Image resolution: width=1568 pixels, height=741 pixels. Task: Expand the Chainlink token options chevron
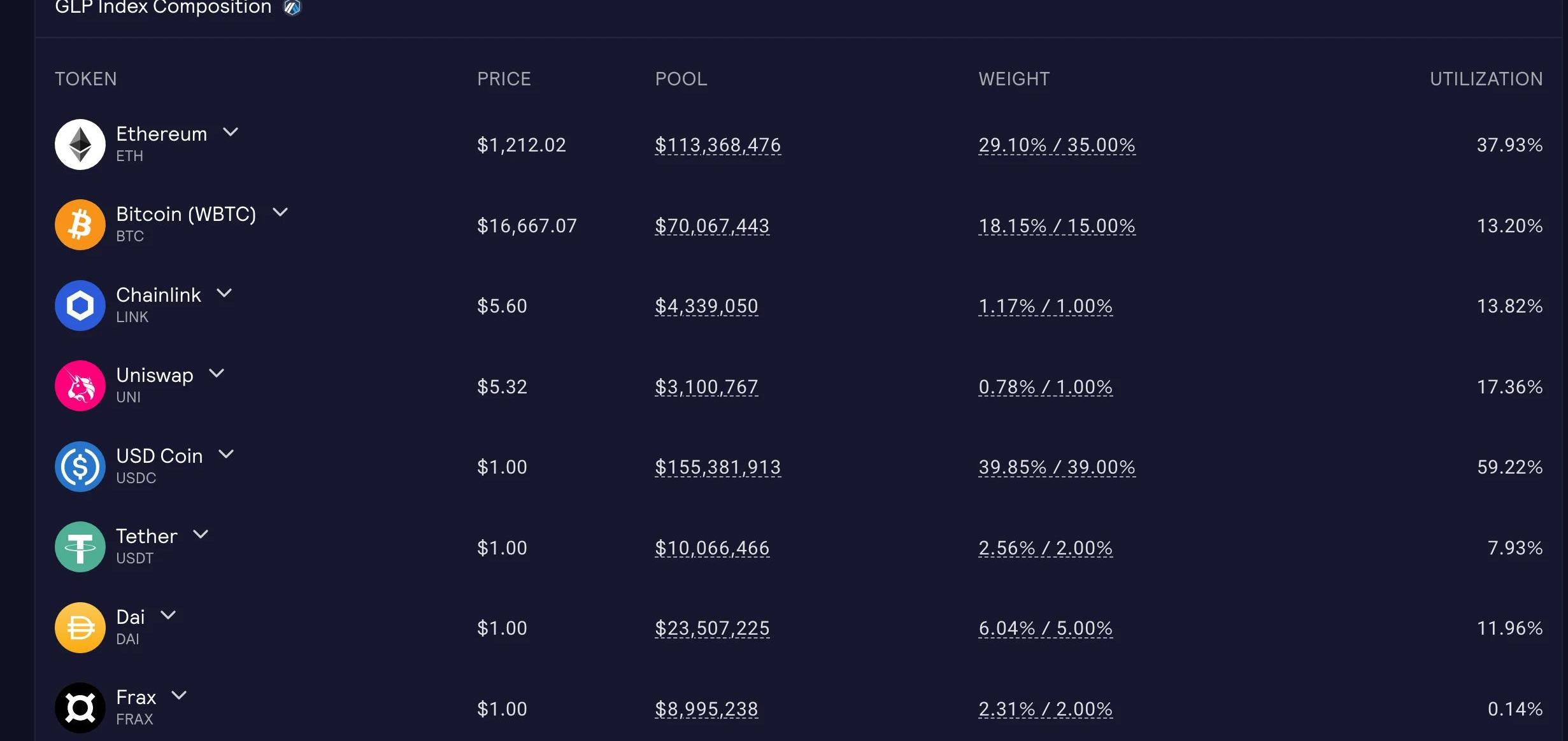[224, 293]
